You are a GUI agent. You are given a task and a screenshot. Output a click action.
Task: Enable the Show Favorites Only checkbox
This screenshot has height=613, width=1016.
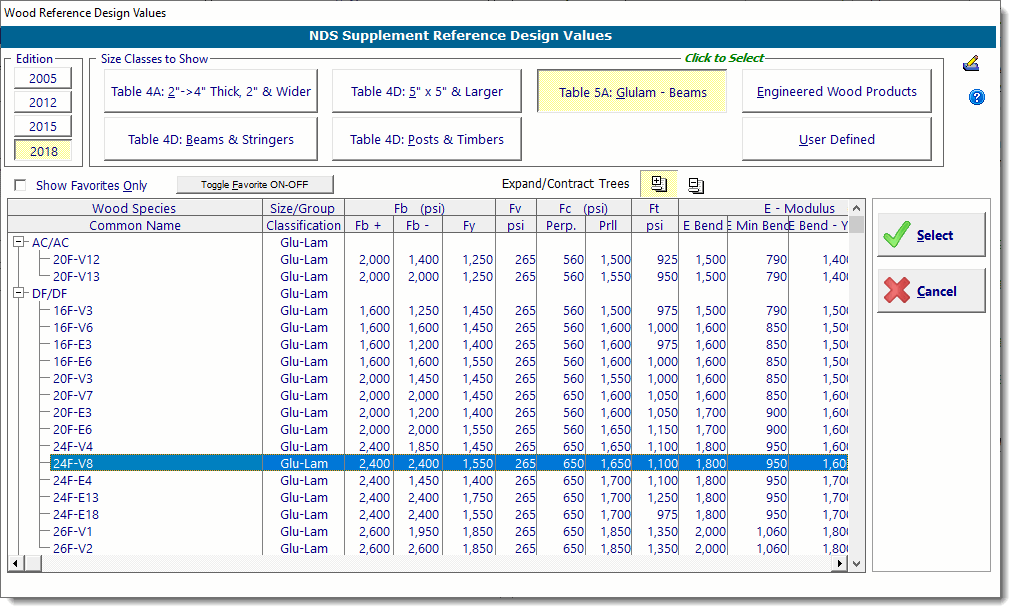[21, 186]
